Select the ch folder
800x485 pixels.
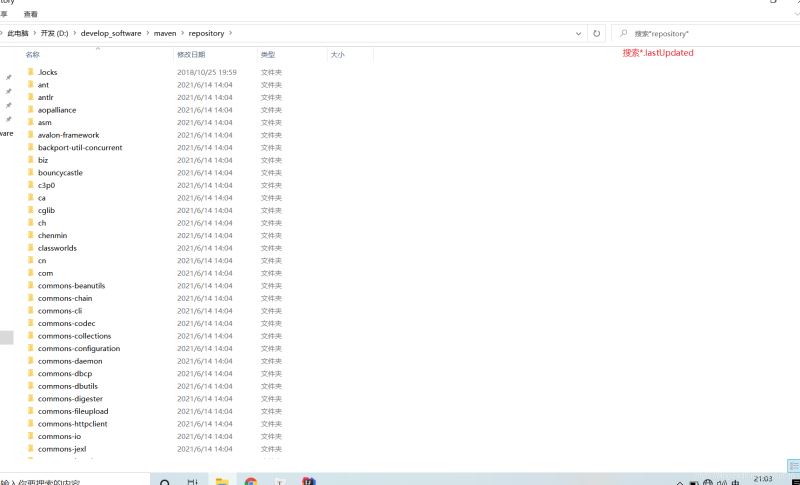click(x=42, y=223)
